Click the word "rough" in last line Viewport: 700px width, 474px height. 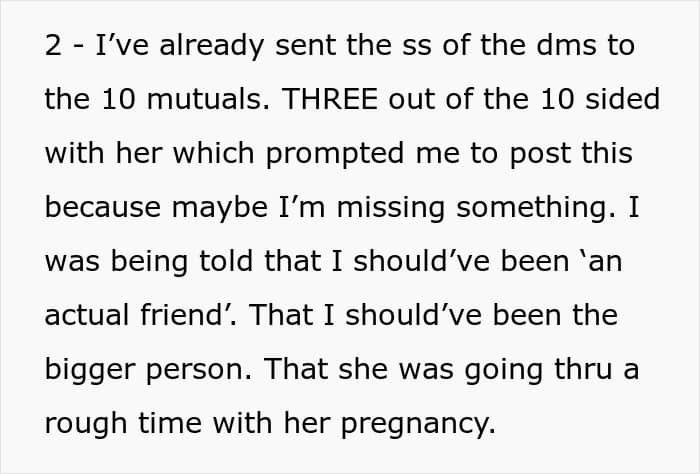point(80,423)
